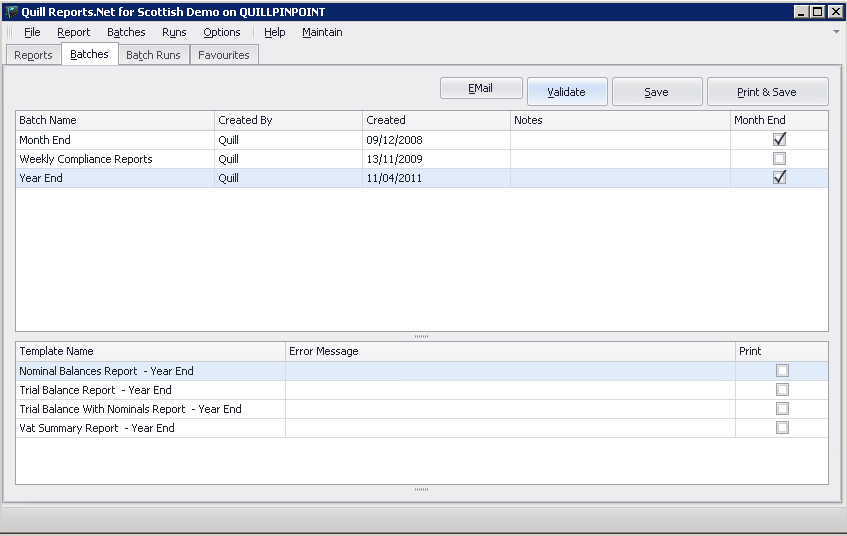Open the Help menu

[x=274, y=32]
